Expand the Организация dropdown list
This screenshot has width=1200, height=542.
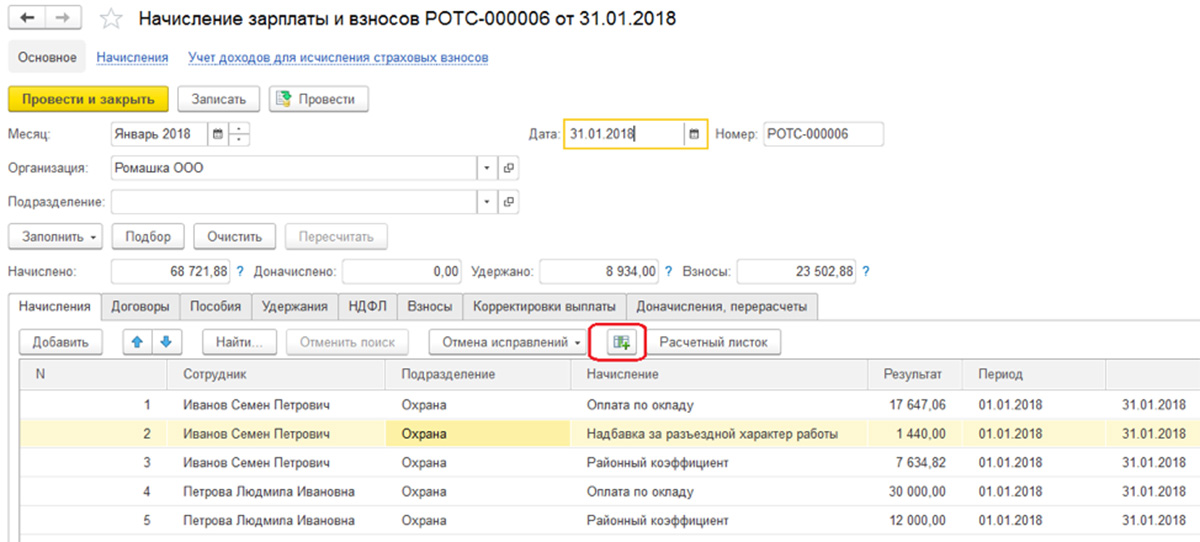point(487,168)
